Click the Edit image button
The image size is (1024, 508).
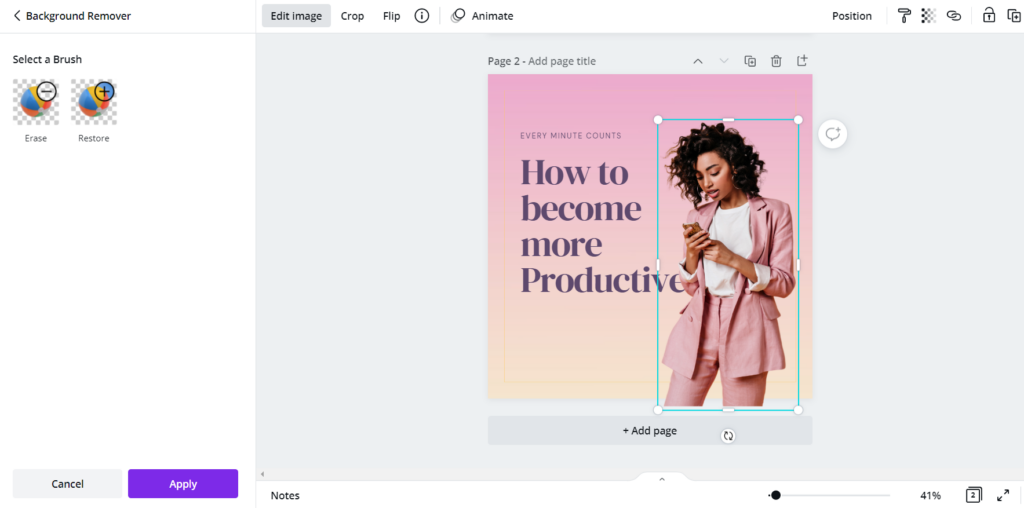click(x=296, y=16)
